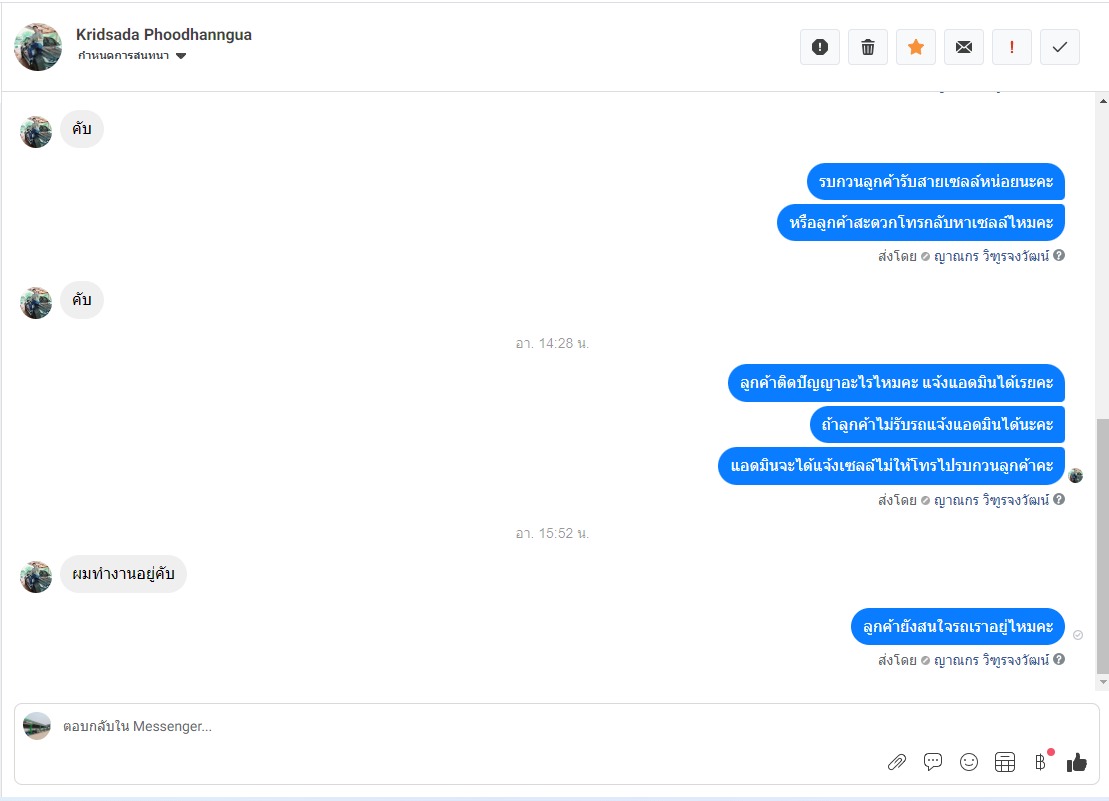This screenshot has width=1109, height=801.
Task: Delete the conversation with the trash icon
Action: (868, 47)
